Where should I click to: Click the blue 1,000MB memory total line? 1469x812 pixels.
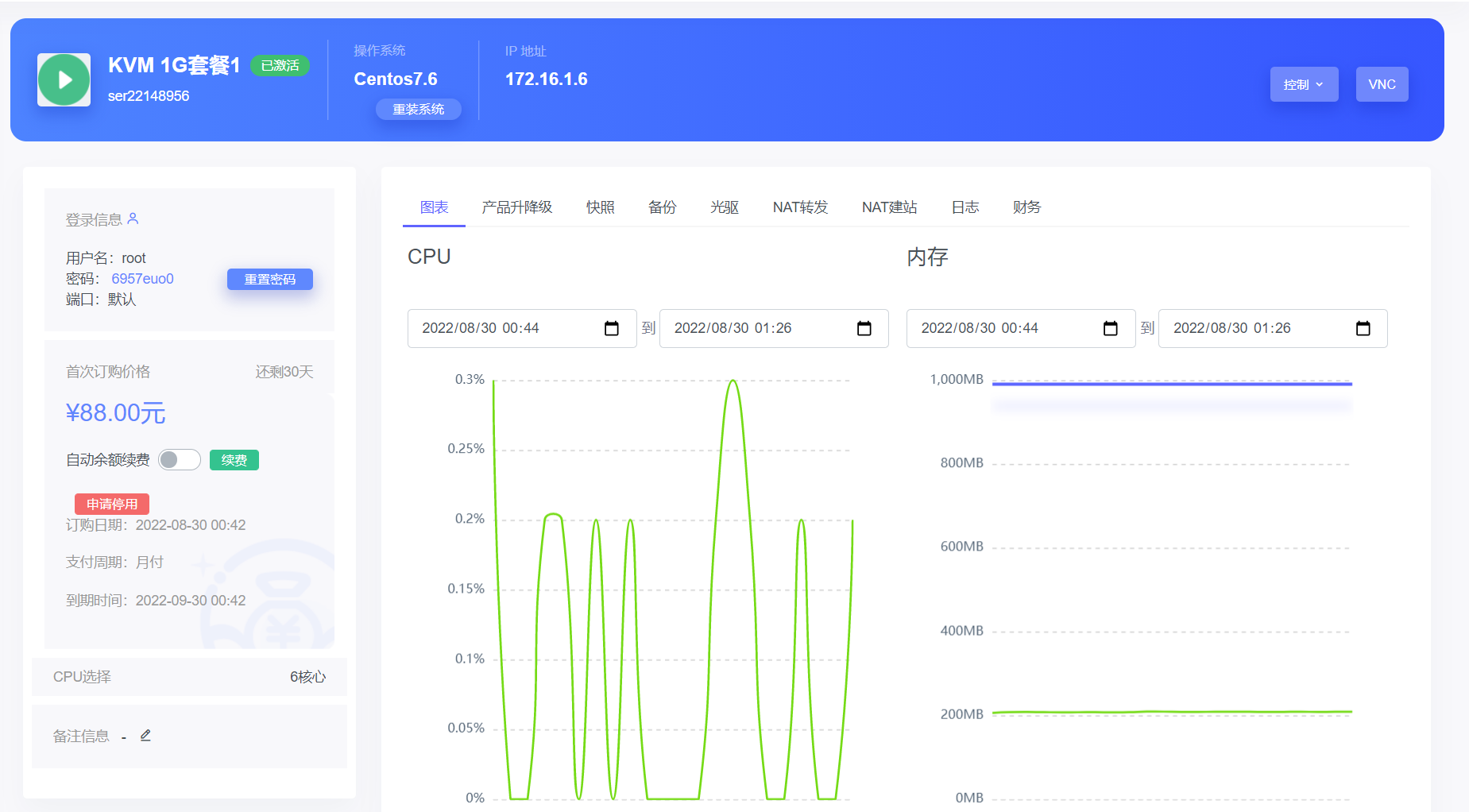[1172, 384]
